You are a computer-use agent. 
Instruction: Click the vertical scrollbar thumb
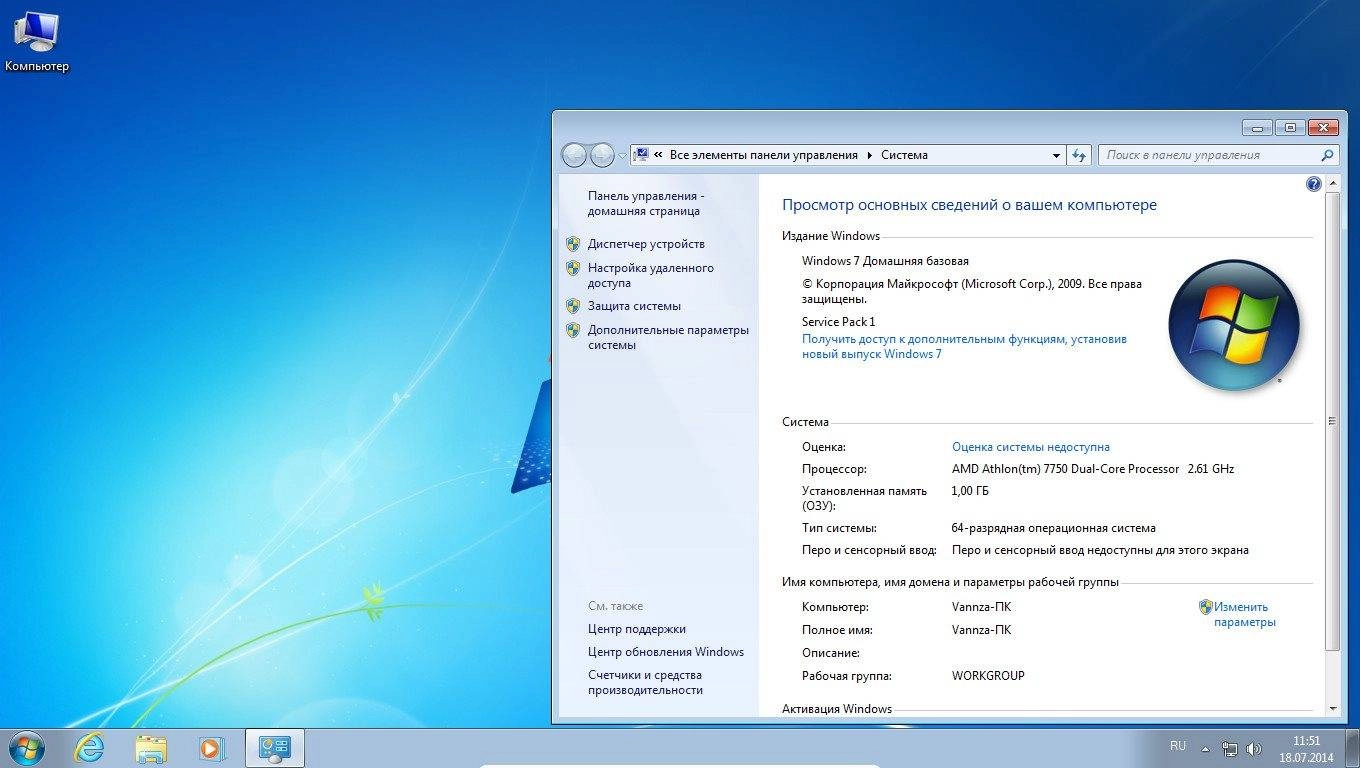1332,422
